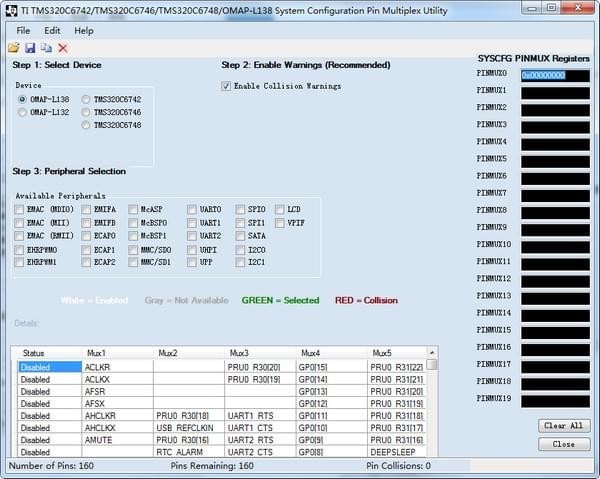
Task: Click the open folder toolbar icon
Action: coord(13,48)
